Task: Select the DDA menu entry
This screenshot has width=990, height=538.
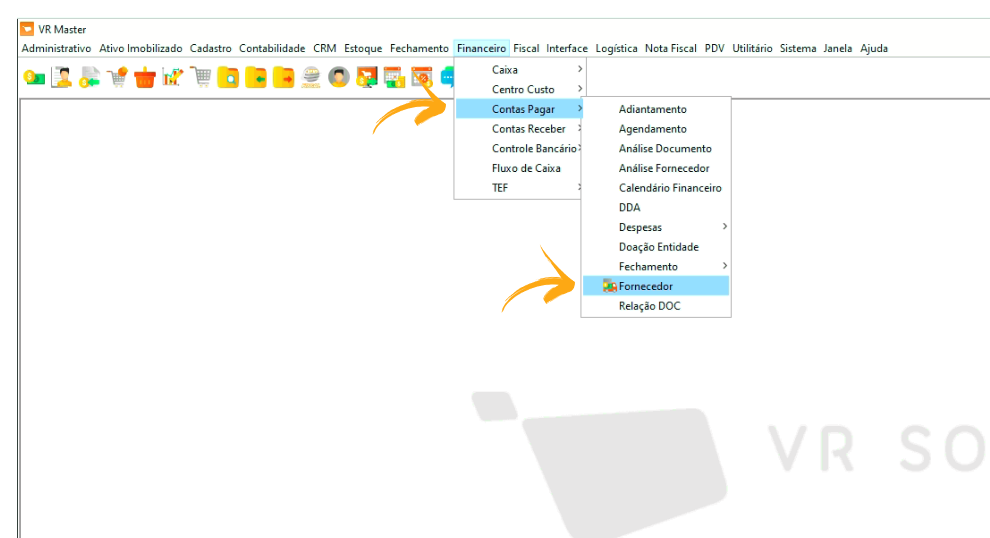Action: [x=630, y=208]
